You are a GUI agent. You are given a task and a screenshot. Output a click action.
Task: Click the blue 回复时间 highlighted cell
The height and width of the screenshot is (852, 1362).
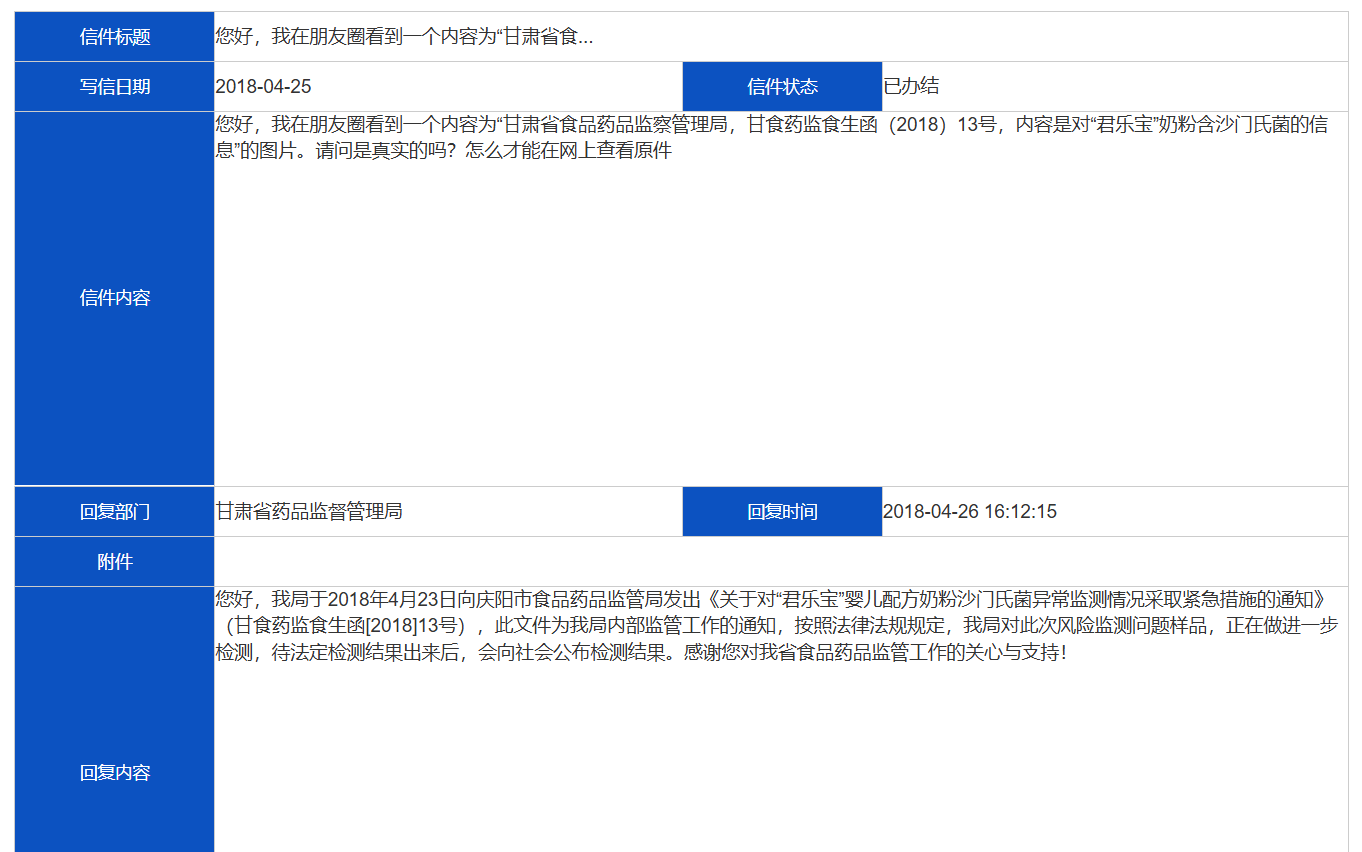781,511
